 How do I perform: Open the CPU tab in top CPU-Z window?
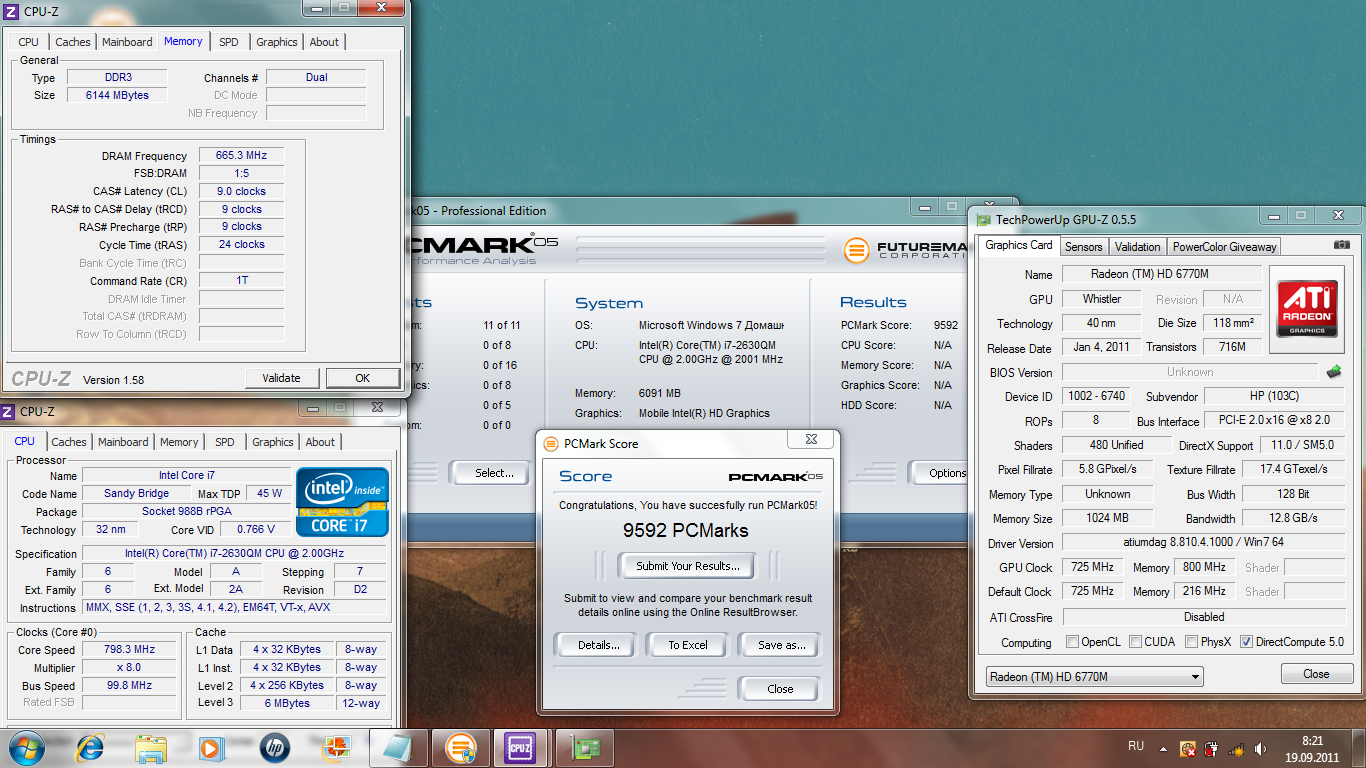pos(29,42)
